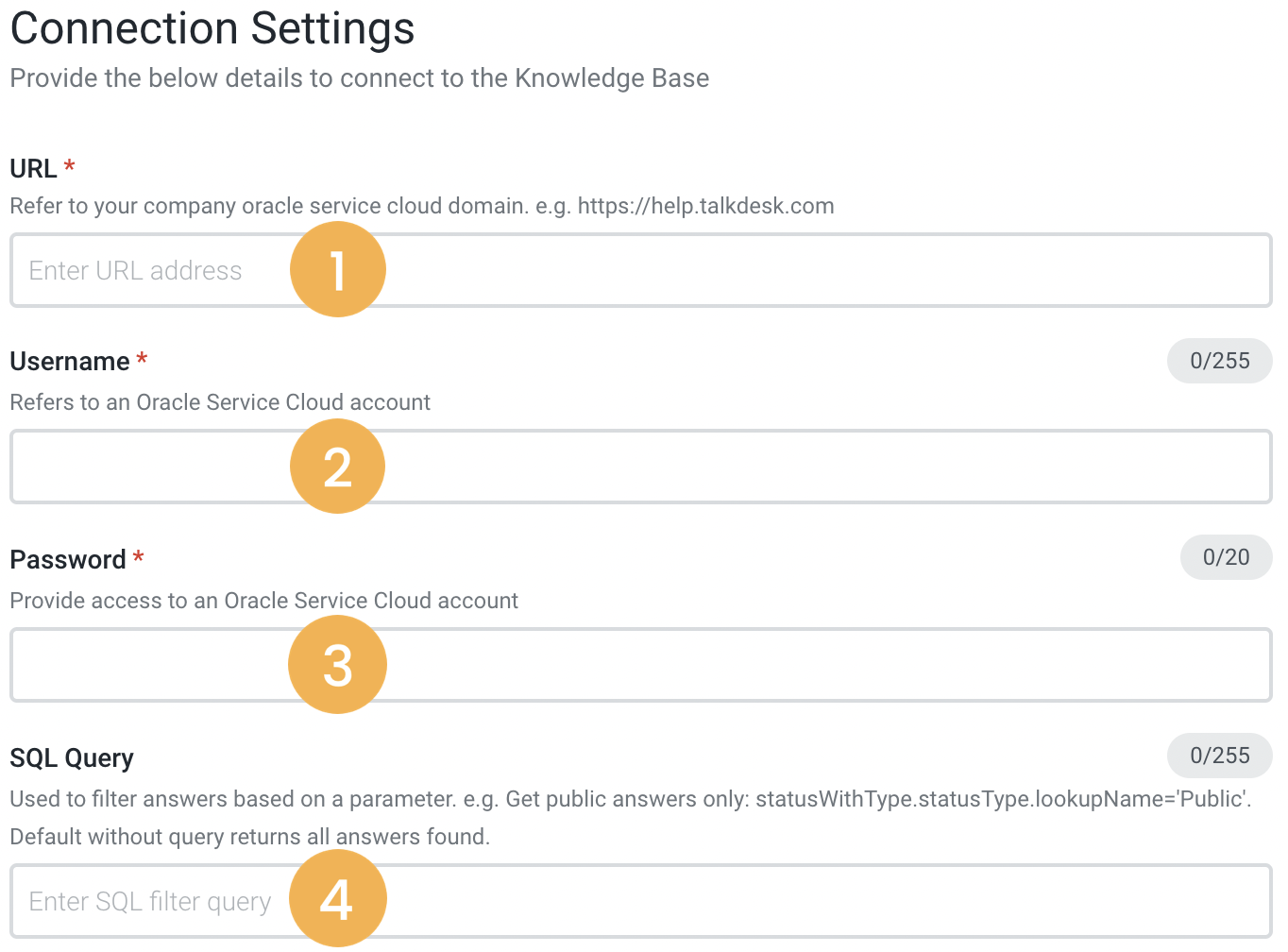Select the URL field label
1288x952 pixels.
coord(32,168)
